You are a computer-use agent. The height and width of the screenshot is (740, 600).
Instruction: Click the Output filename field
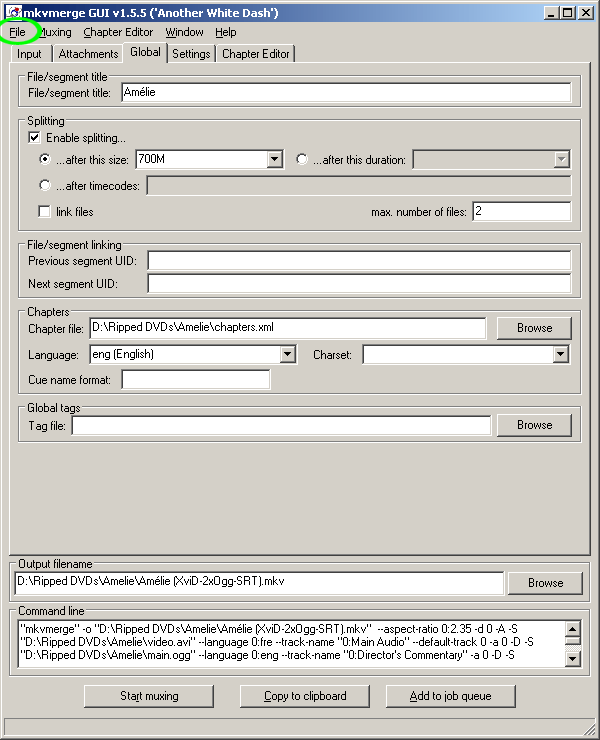click(x=259, y=582)
